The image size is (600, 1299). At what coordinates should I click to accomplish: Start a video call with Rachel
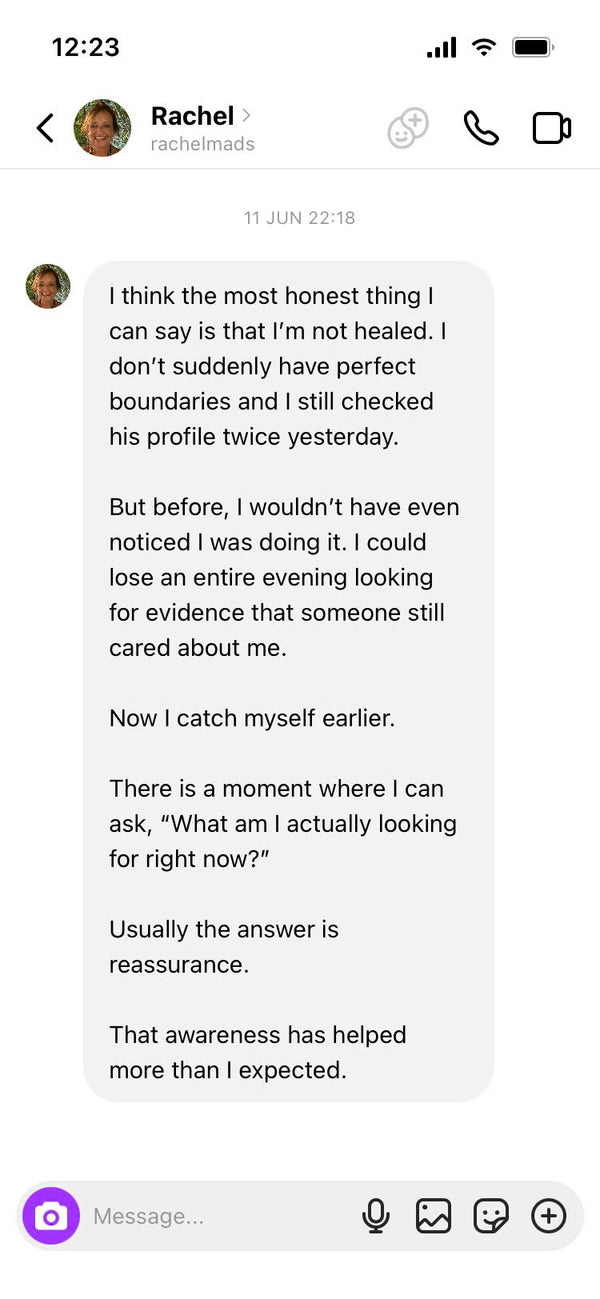pos(551,128)
